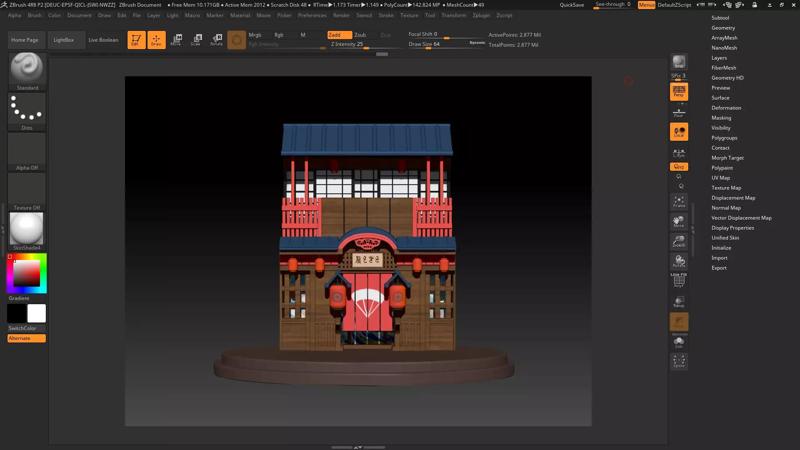800x450 pixels.
Task: Expand the Deformation subpalette
Action: pyautogui.click(x=726, y=108)
